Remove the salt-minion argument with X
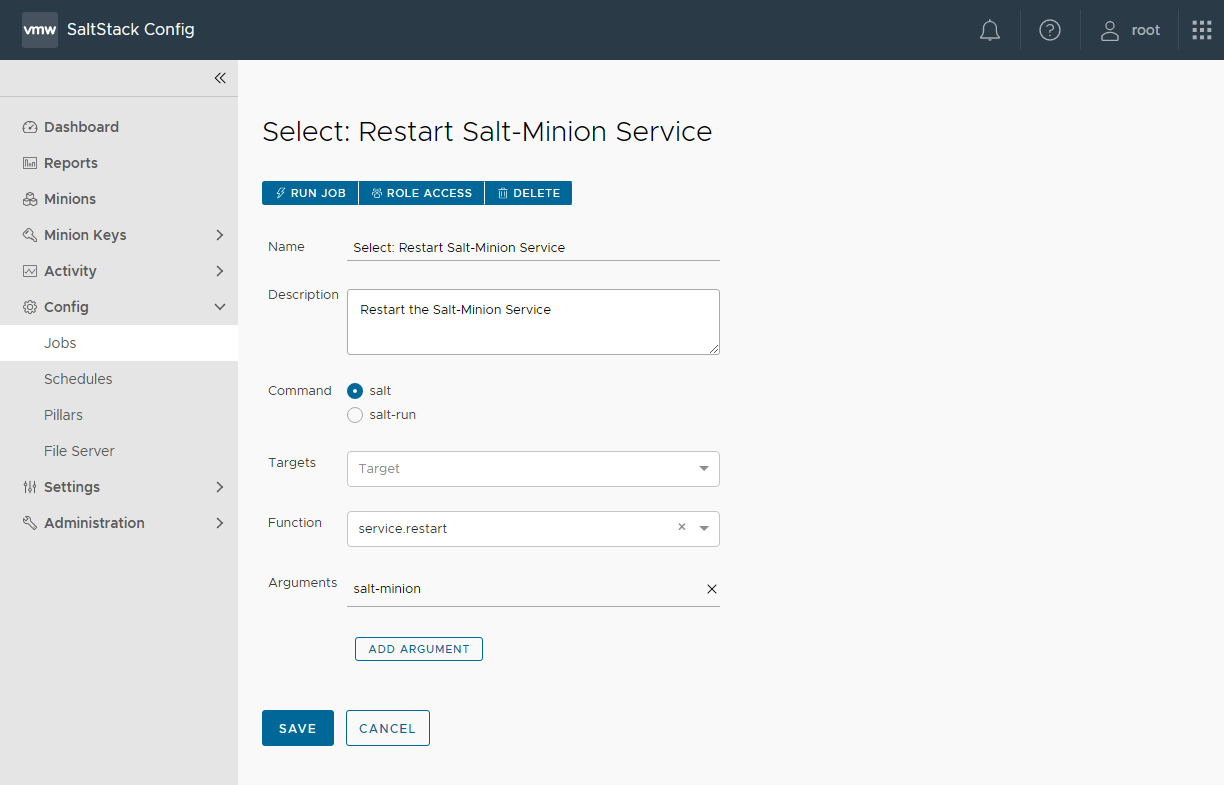 click(712, 589)
